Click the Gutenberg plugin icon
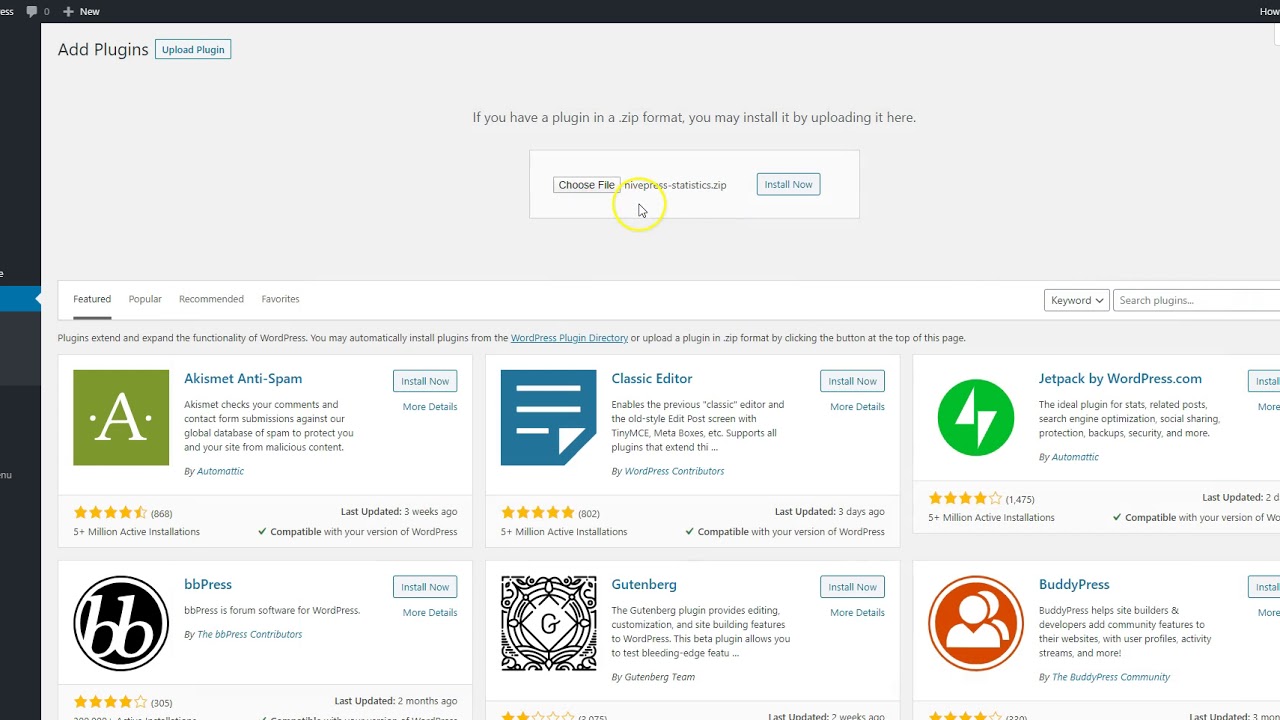The image size is (1280, 720). (548, 623)
